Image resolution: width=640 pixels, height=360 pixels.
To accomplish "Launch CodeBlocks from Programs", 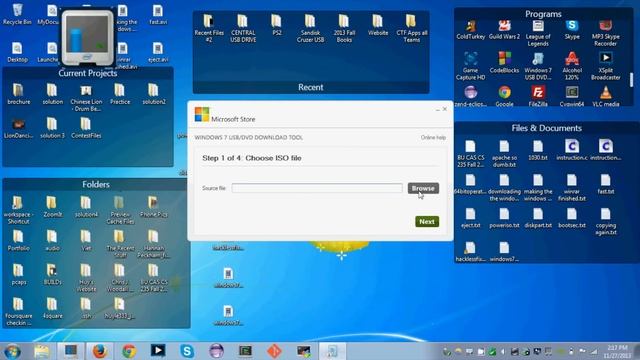I will pyautogui.click(x=504, y=63).
